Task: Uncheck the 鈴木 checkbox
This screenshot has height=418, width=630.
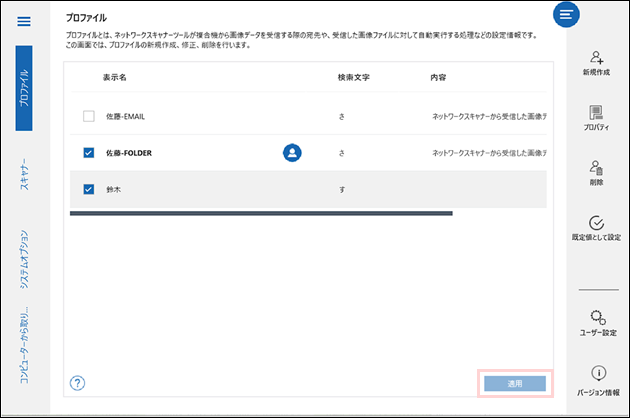Action: click(x=88, y=189)
